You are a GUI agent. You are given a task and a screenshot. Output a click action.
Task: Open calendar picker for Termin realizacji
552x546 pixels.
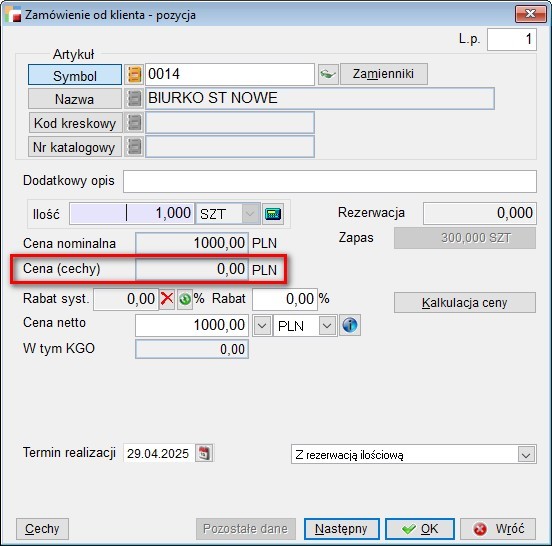(204, 453)
